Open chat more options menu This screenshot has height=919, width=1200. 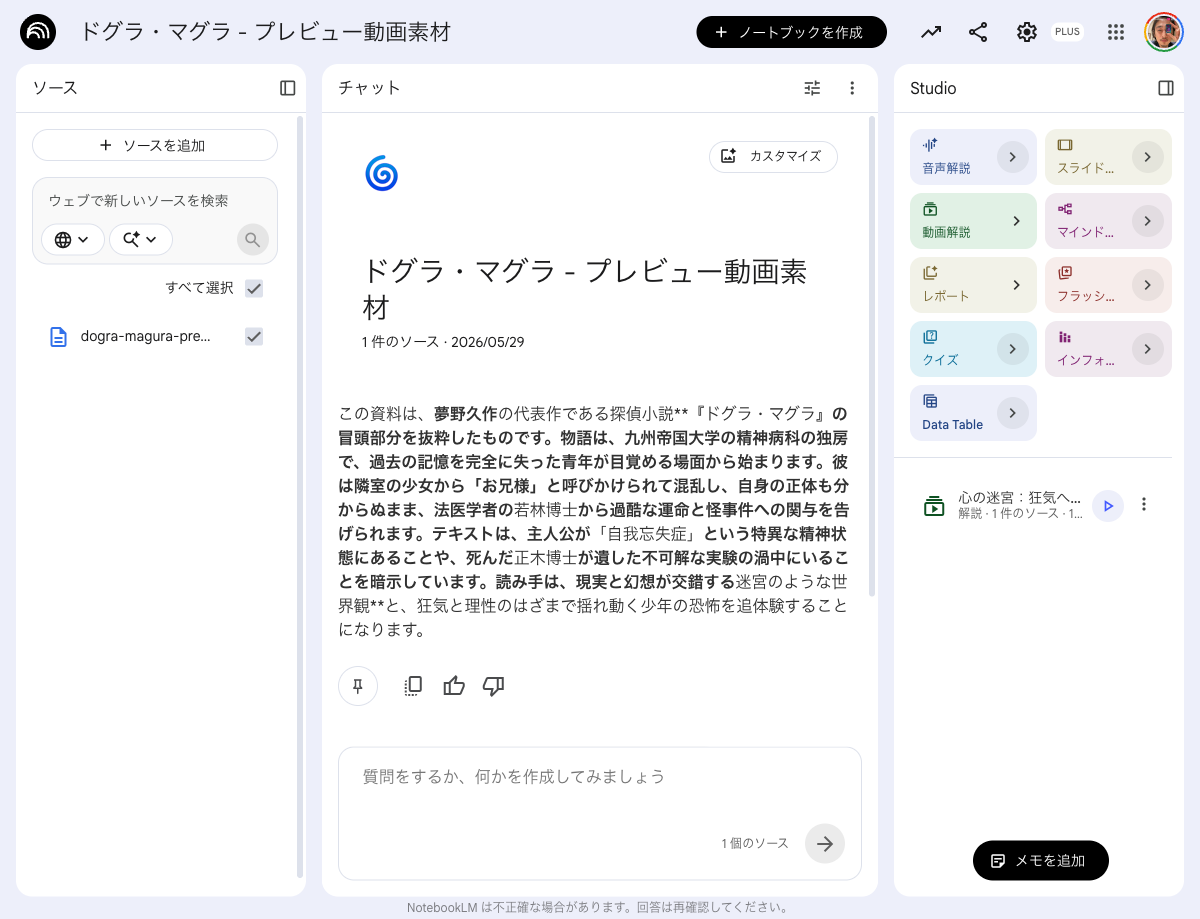point(852,88)
